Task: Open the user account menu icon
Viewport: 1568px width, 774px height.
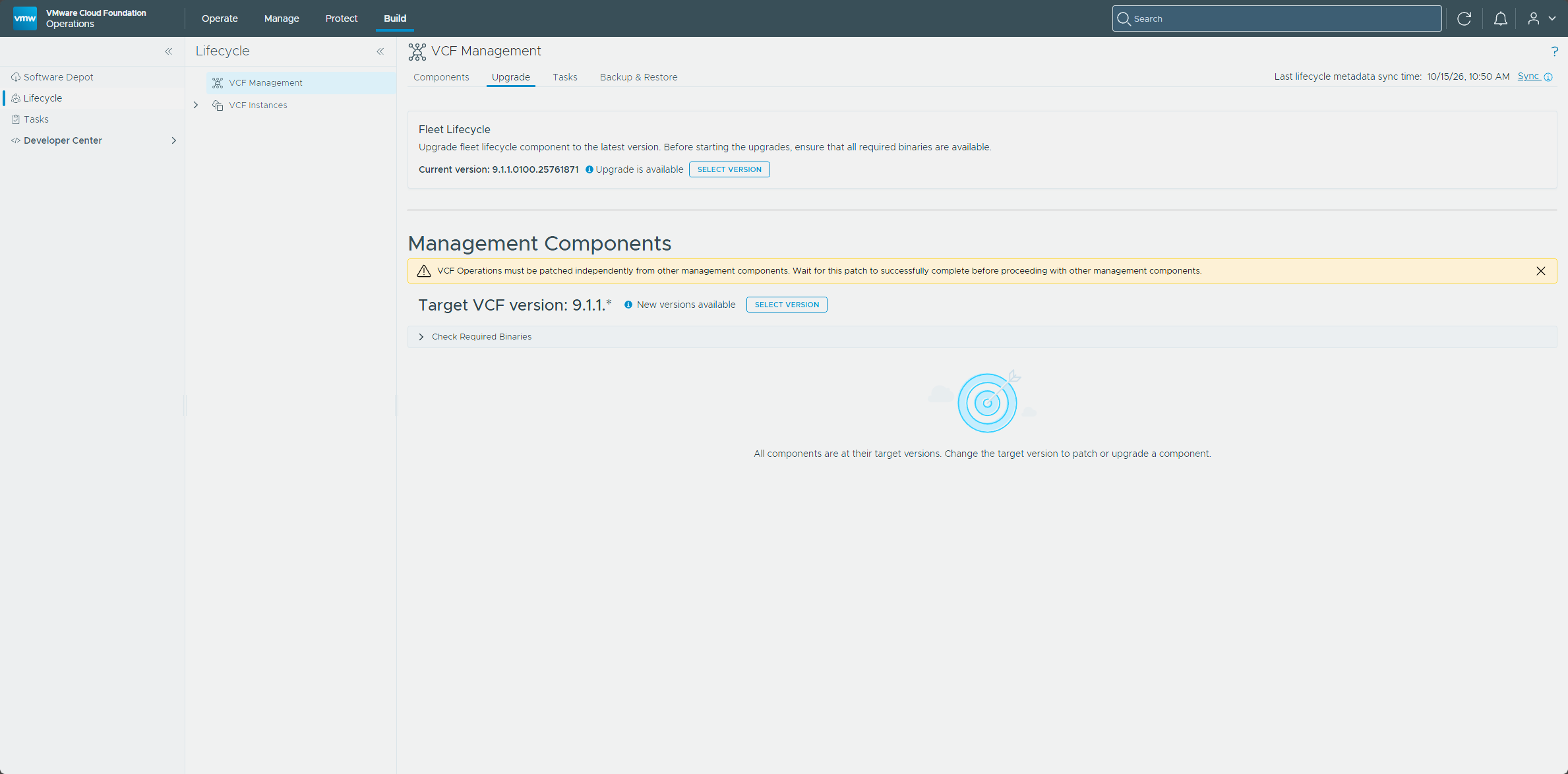Action: [x=1534, y=18]
